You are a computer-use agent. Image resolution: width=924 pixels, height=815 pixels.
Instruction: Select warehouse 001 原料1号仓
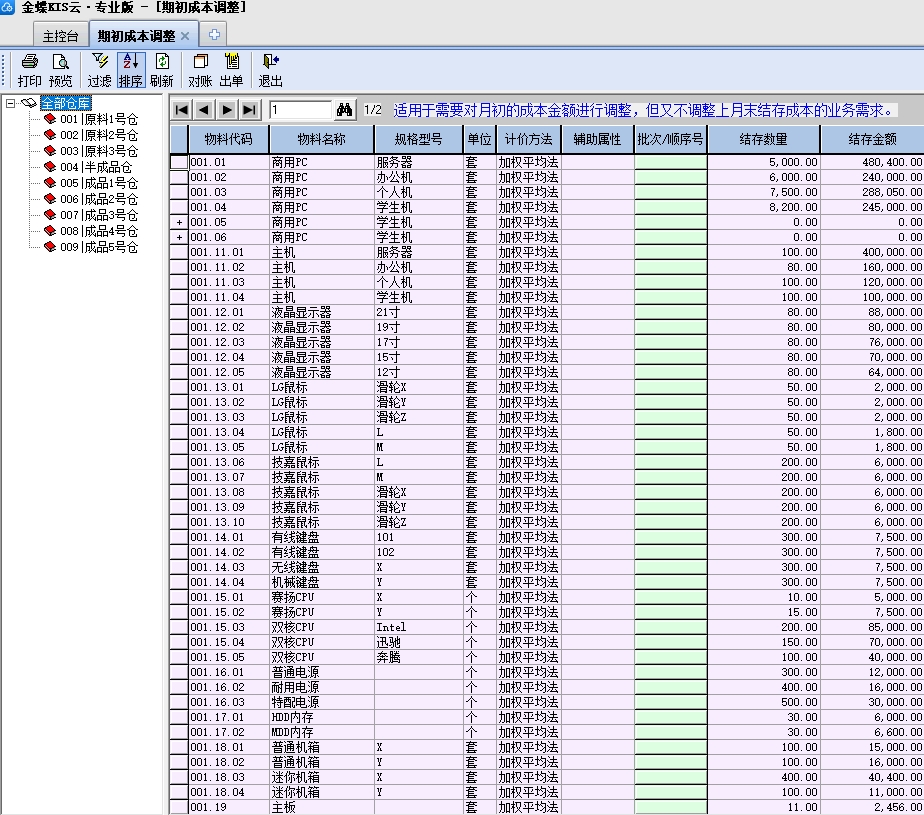coord(99,119)
